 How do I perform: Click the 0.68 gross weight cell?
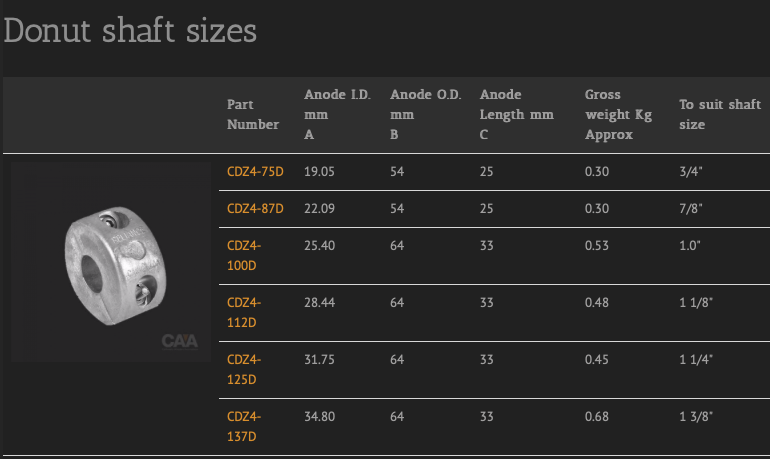[597, 417]
